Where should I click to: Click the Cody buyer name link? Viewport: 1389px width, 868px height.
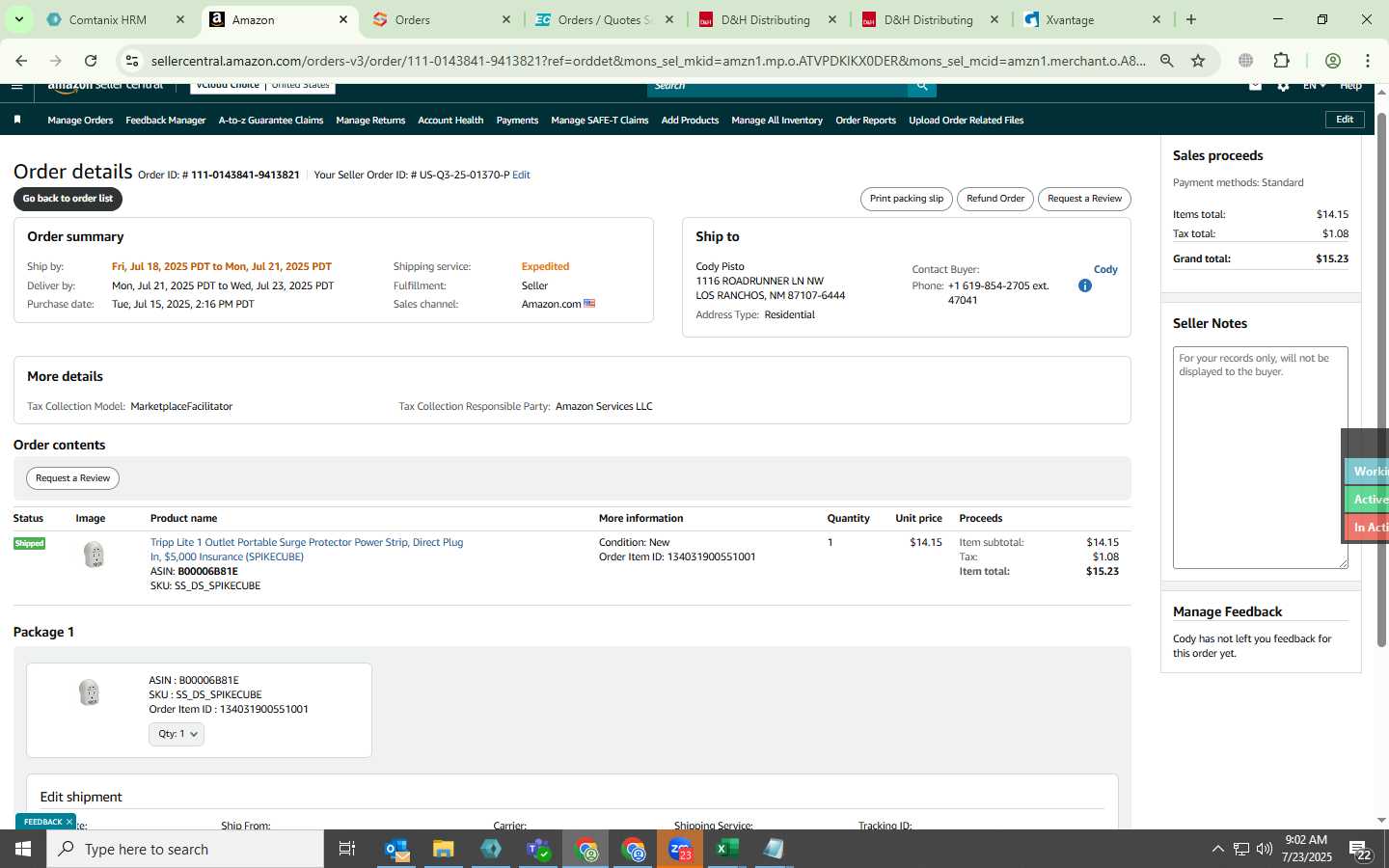coord(1105,270)
